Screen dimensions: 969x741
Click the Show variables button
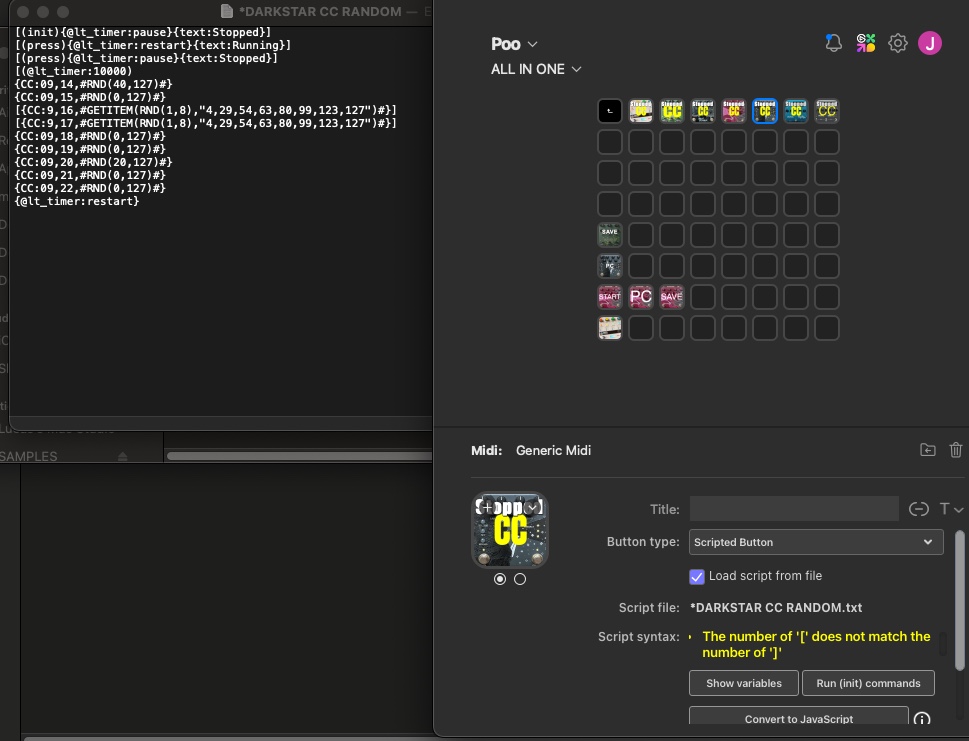[x=743, y=683]
